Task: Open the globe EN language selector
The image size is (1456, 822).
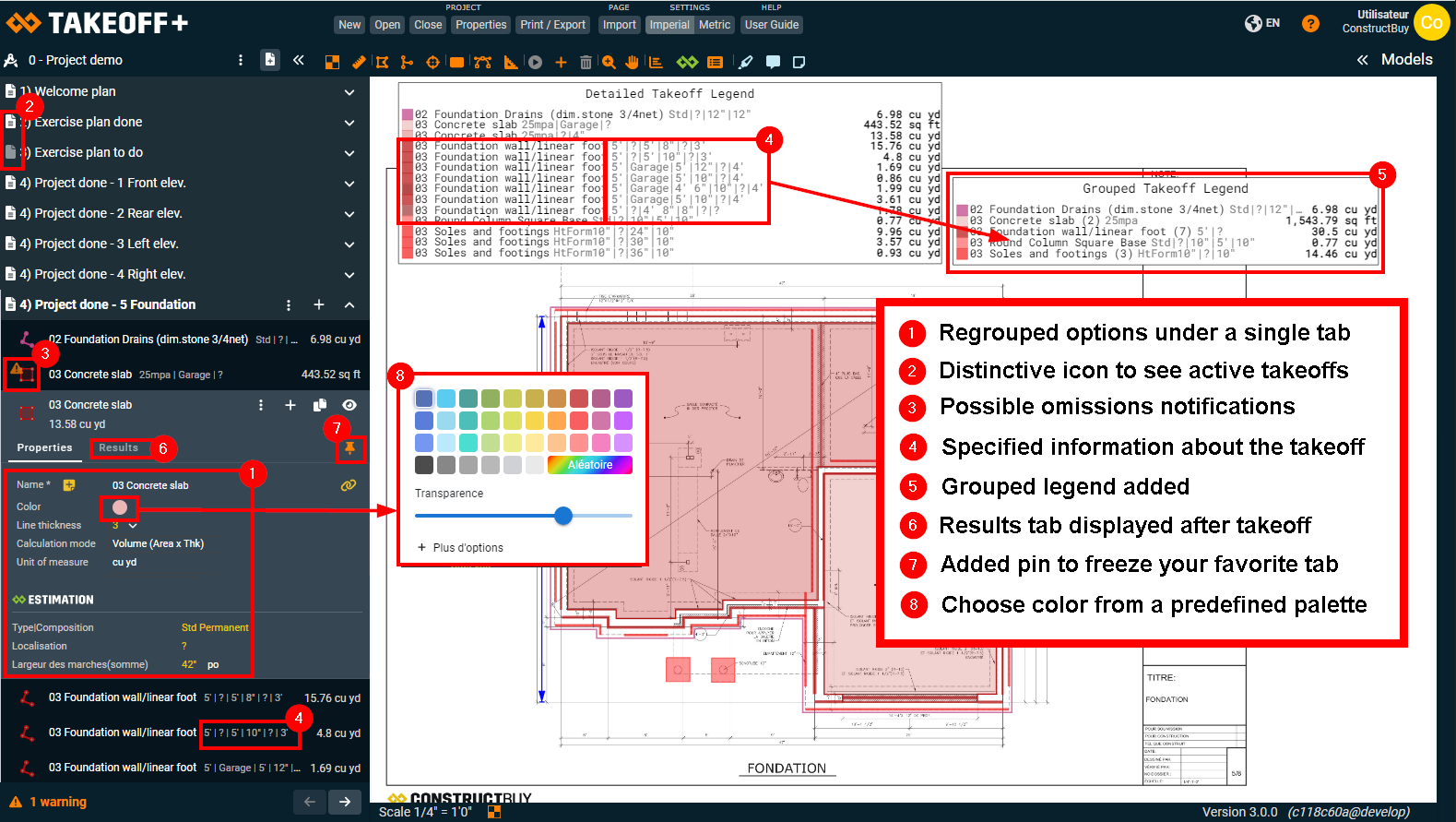Action: tap(1262, 23)
